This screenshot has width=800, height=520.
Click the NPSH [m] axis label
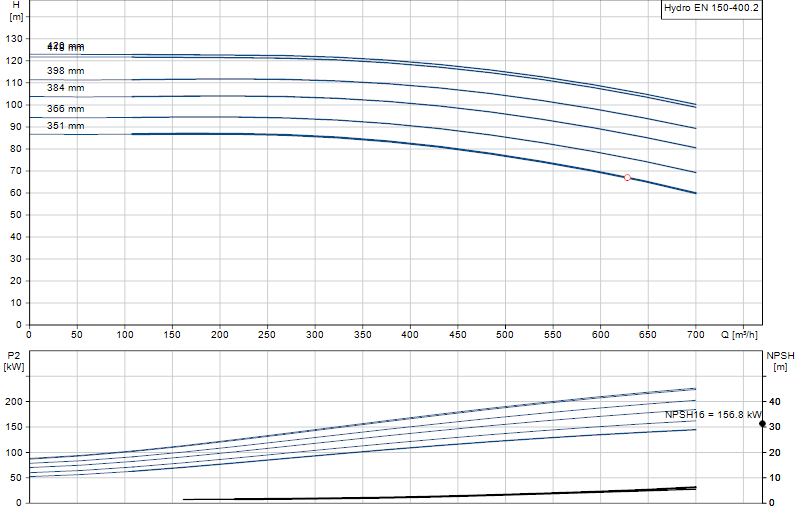780,361
